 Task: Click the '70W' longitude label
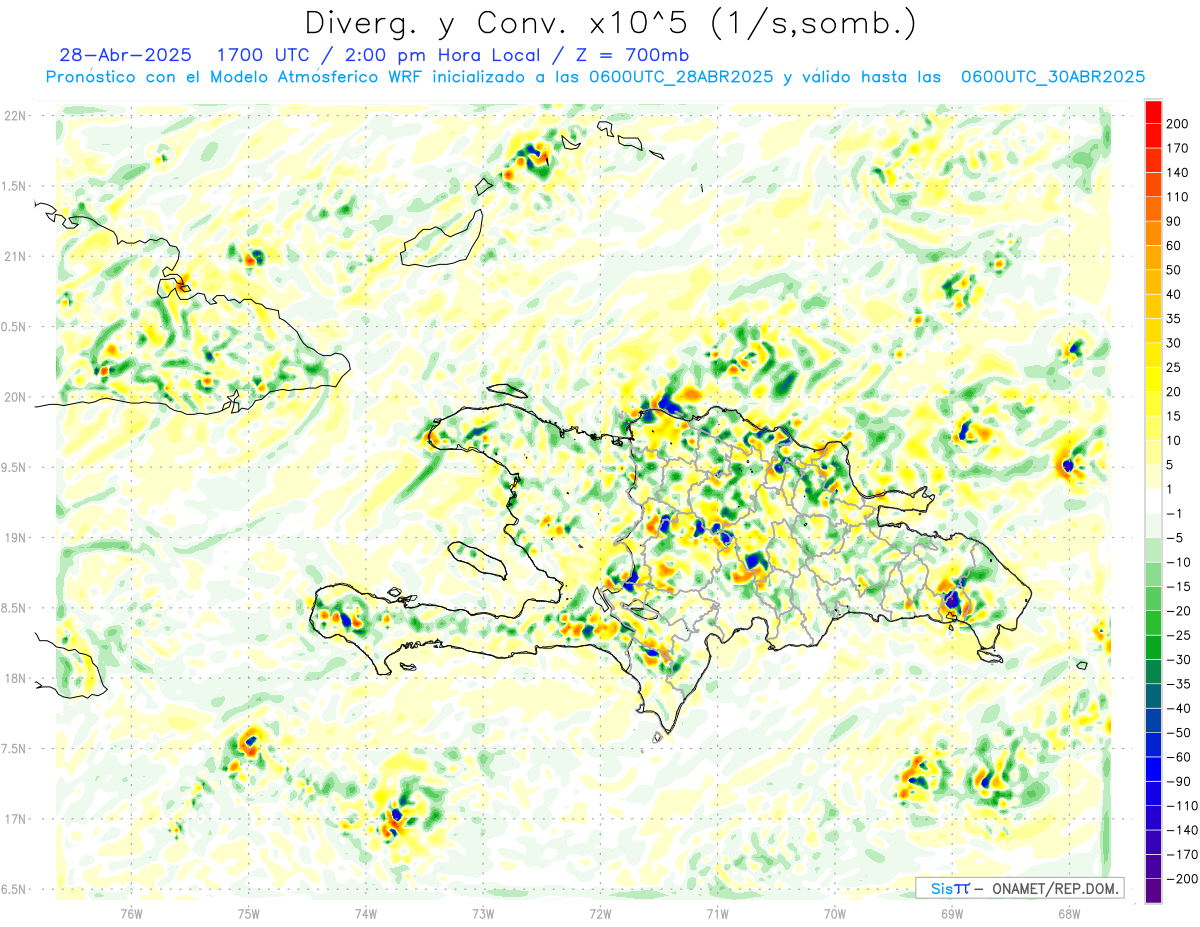click(x=834, y=913)
